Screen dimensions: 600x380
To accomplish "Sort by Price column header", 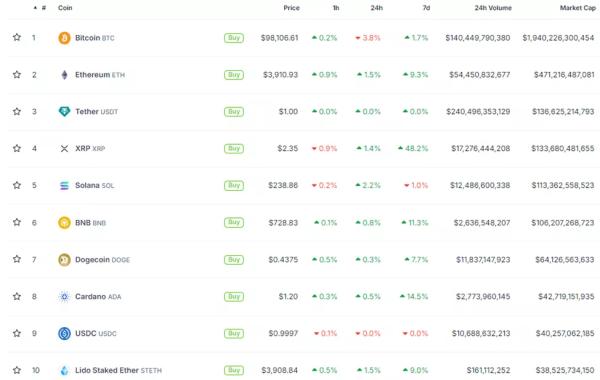I will pyautogui.click(x=291, y=8).
